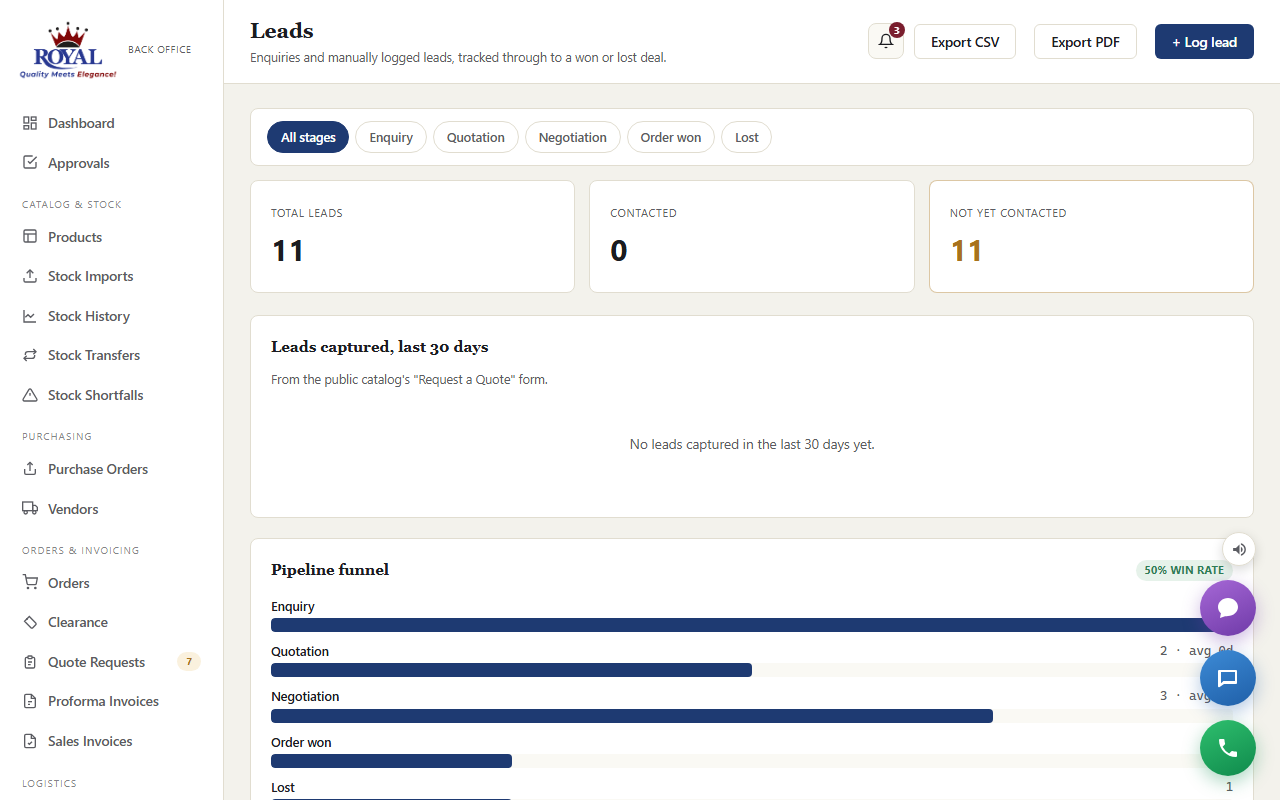Click the Stock Shortfalls warning icon

tap(30, 395)
